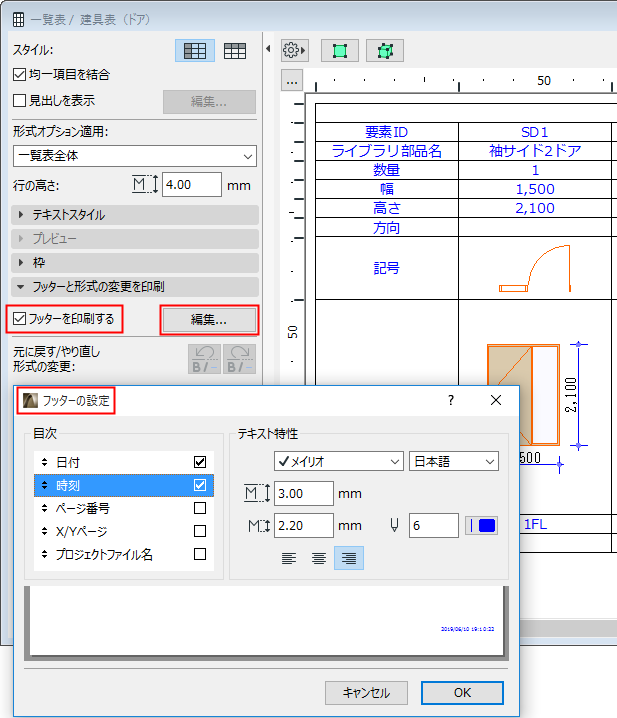617x718 pixels.
Task: Align footer text to the left
Action: (289, 558)
